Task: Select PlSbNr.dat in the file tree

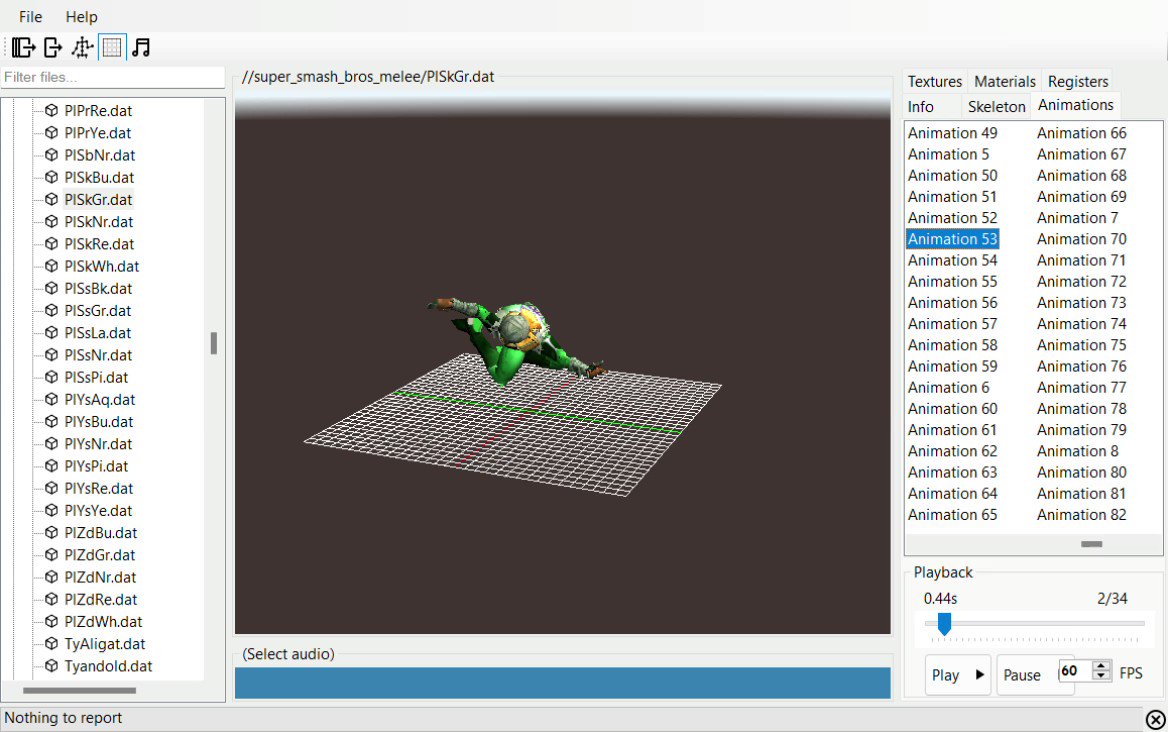Action: tap(100, 155)
